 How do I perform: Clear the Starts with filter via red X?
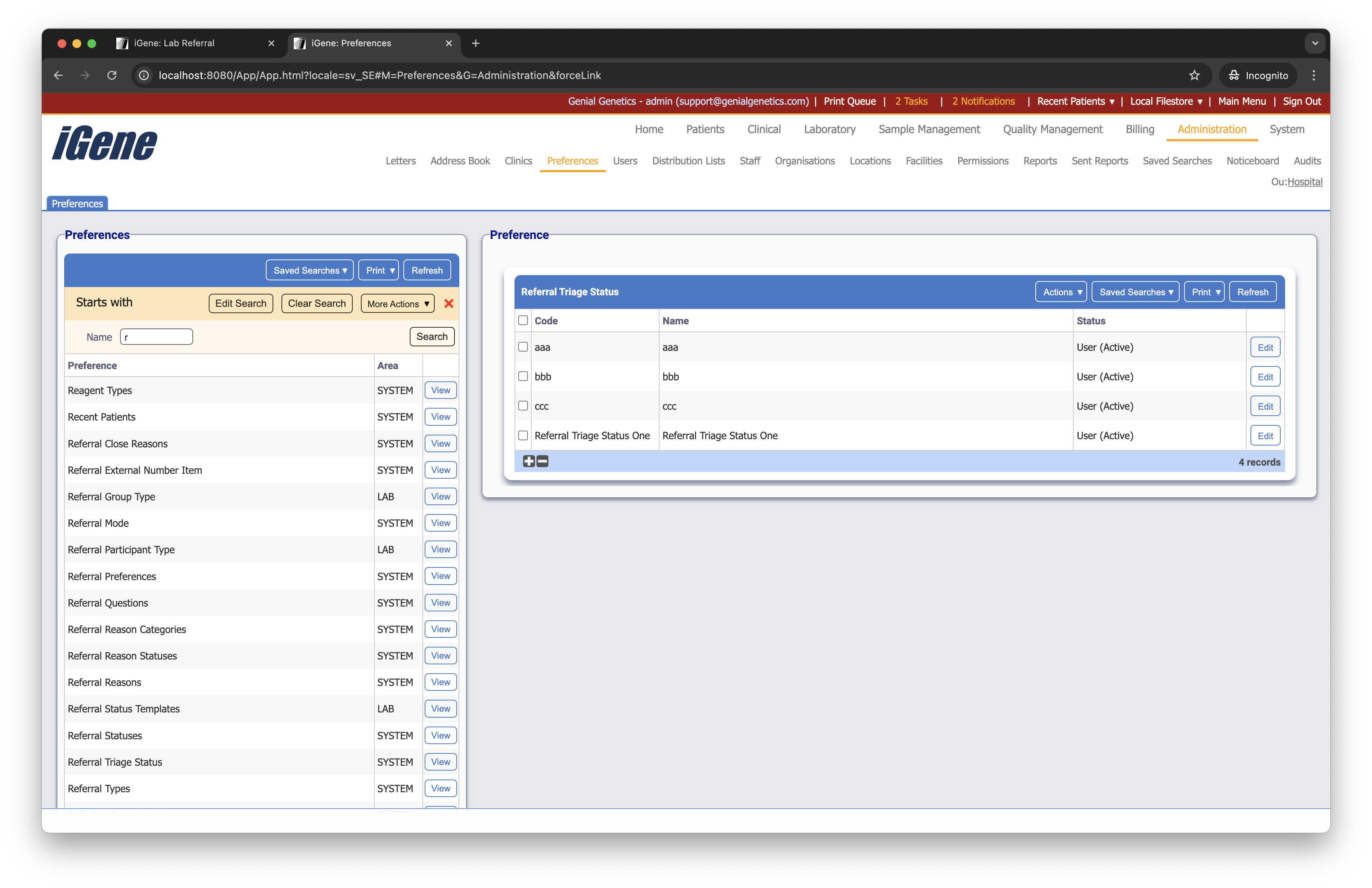click(449, 303)
